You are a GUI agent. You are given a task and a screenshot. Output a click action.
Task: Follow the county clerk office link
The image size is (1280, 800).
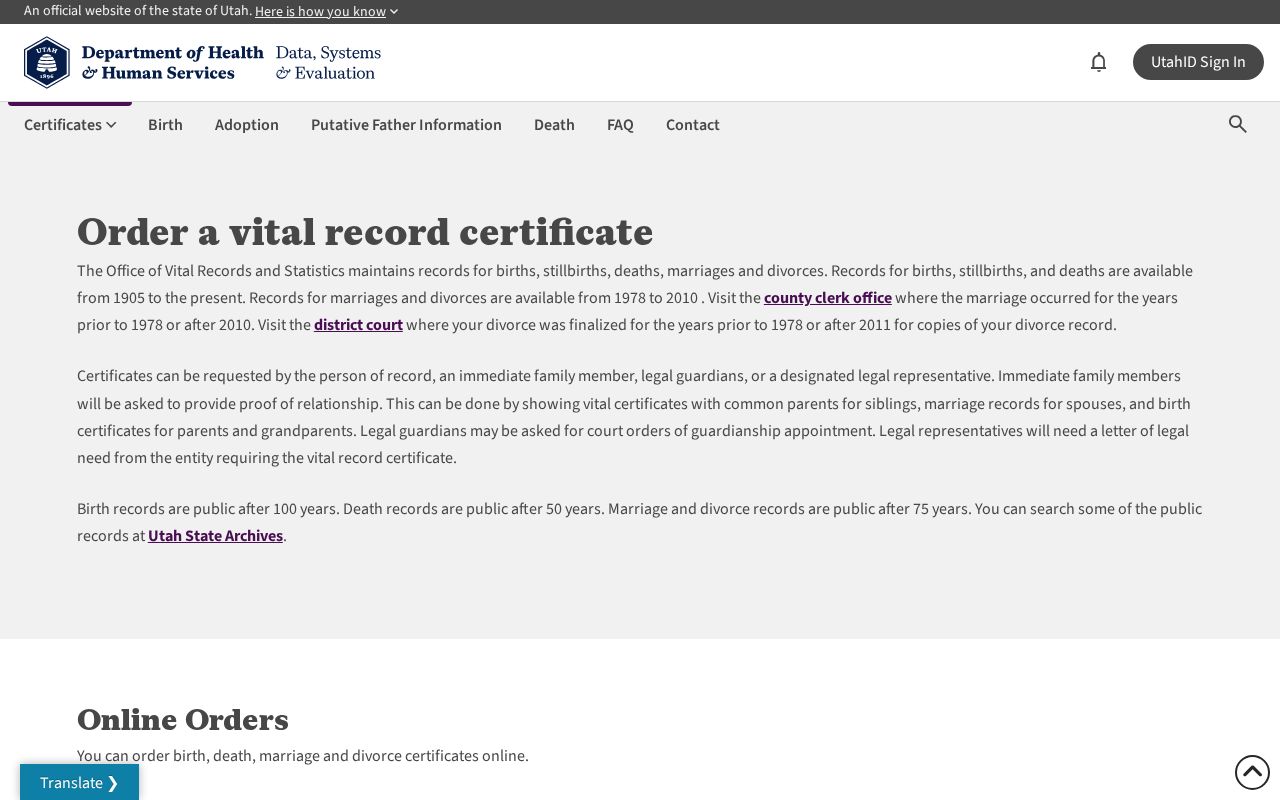pos(828,298)
